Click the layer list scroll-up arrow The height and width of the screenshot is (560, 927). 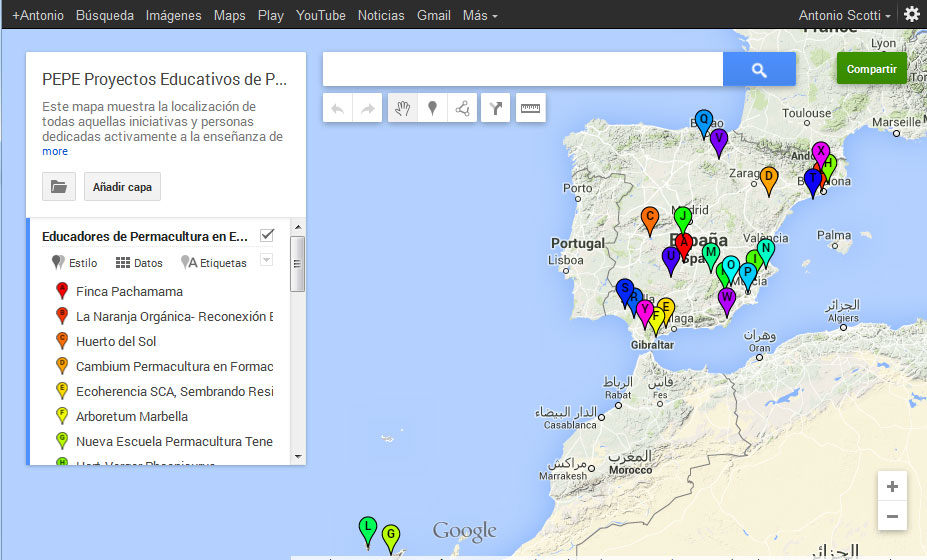tap(298, 227)
